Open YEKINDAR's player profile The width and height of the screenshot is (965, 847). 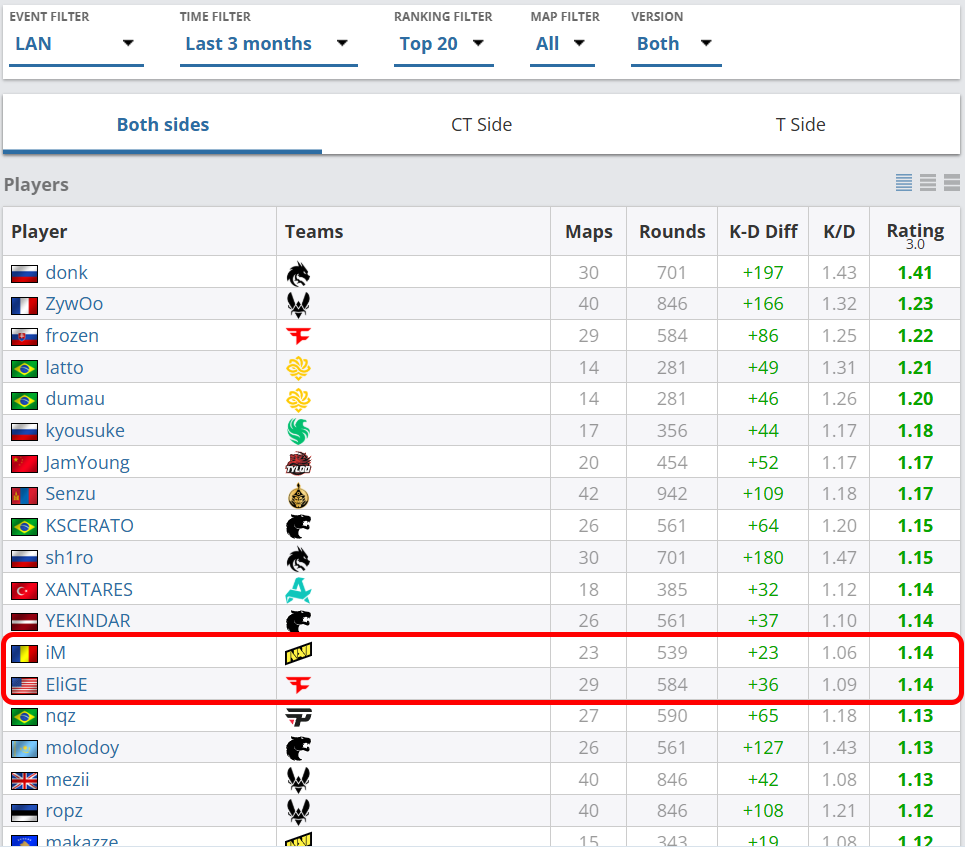88,620
